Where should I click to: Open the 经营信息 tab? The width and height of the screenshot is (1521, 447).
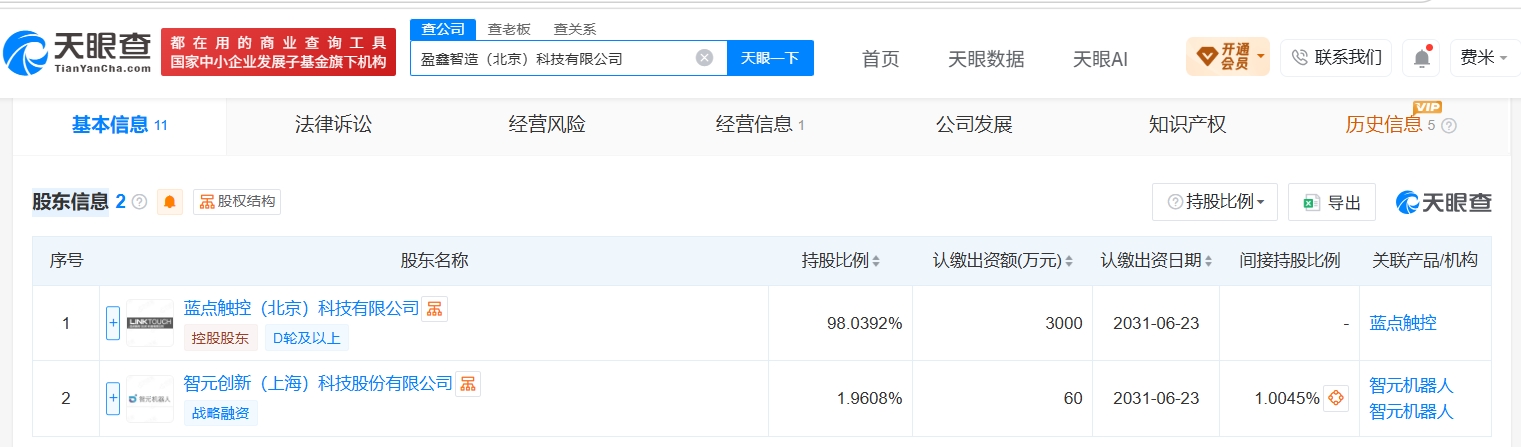pyautogui.click(x=760, y=125)
